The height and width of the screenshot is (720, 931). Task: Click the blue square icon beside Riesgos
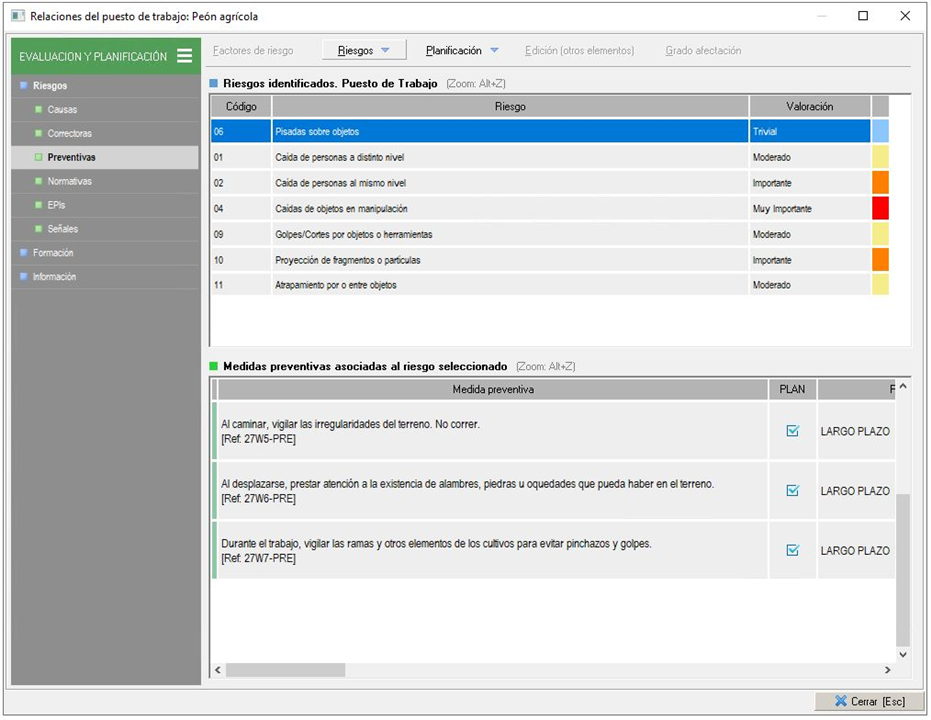pos(24,86)
